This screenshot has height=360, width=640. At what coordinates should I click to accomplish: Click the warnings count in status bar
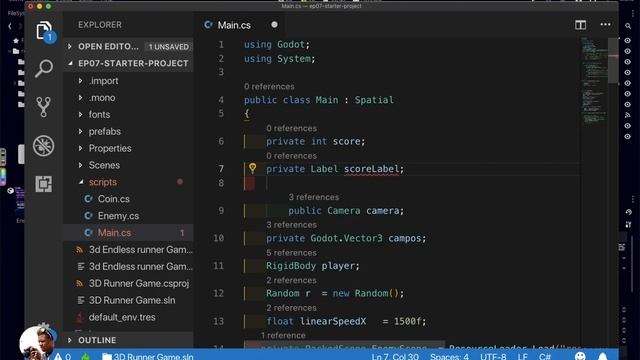point(62,356)
